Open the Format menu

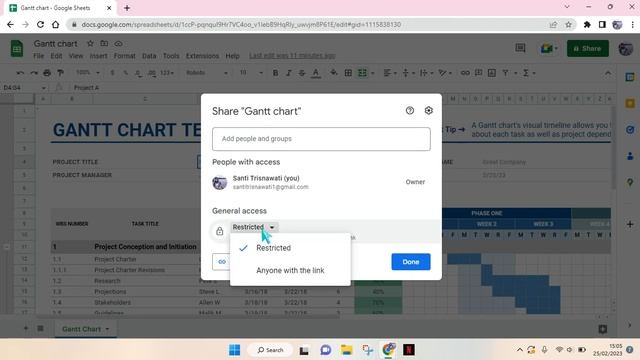(x=124, y=56)
